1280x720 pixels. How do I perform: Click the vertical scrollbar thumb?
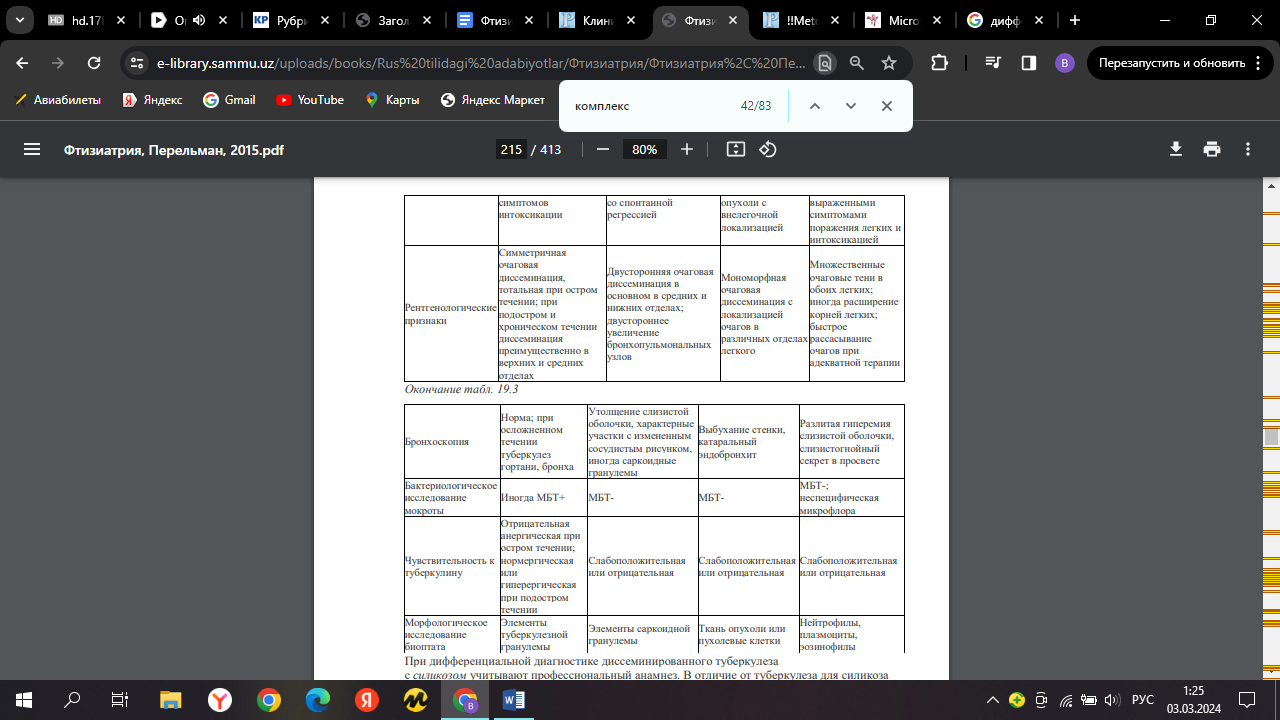(x=1271, y=437)
